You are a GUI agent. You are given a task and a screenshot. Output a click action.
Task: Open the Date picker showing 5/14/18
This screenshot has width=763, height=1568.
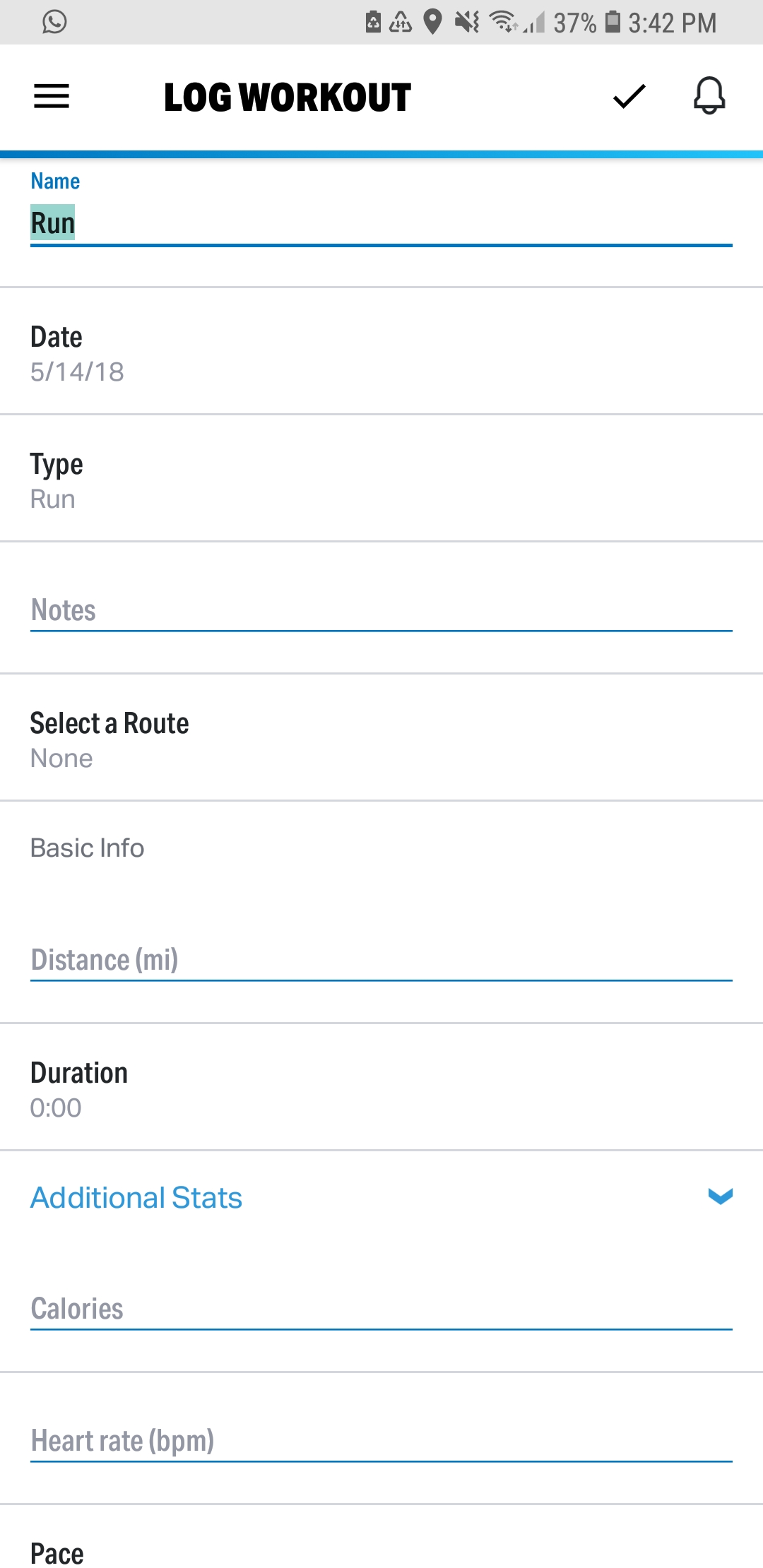[381, 352]
